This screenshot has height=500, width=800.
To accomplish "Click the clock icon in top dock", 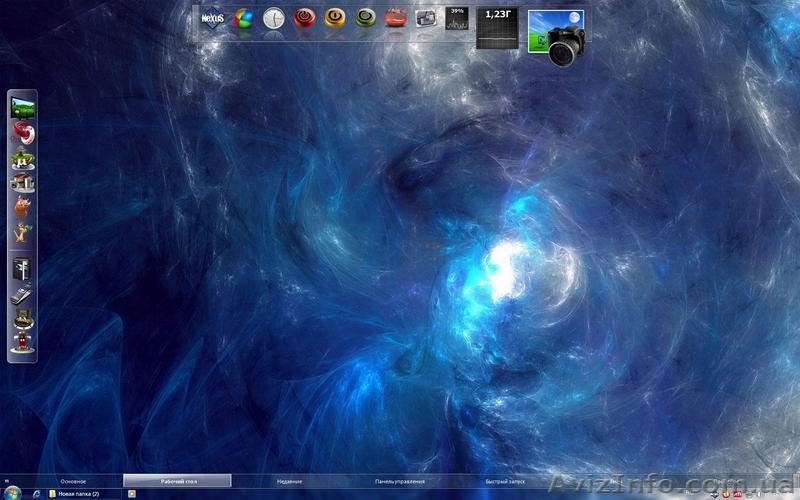I will (274, 18).
